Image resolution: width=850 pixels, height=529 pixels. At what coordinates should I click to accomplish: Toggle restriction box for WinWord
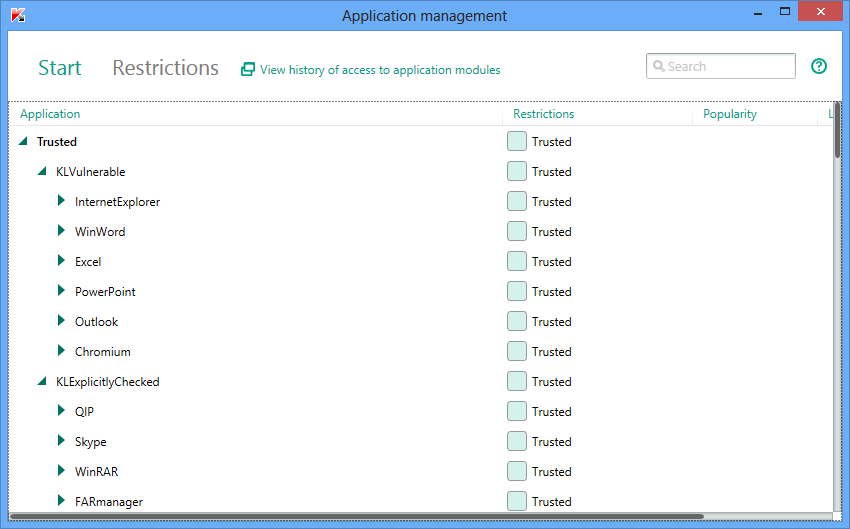click(517, 231)
